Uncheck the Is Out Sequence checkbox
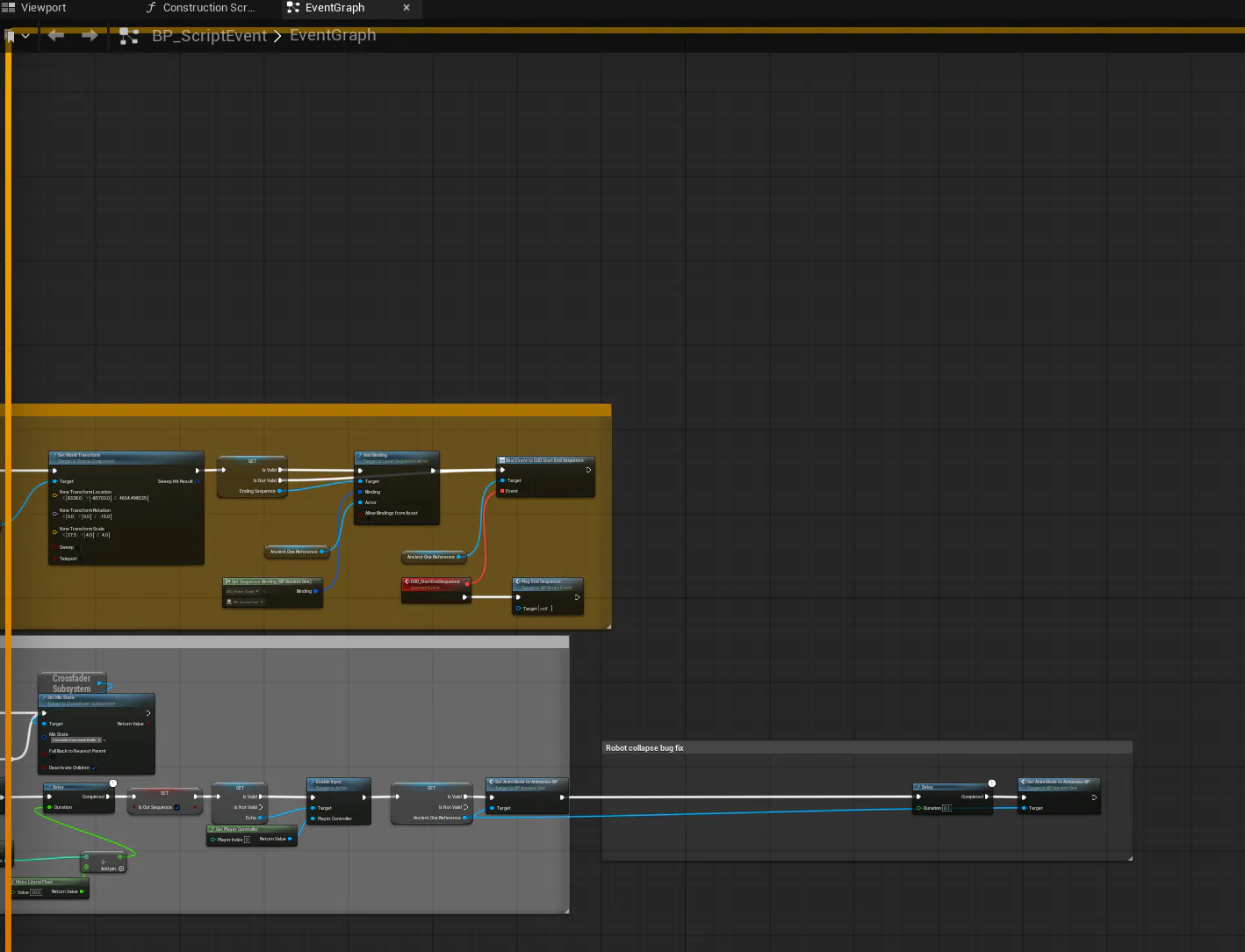The height and width of the screenshot is (952, 1245). tap(176, 807)
